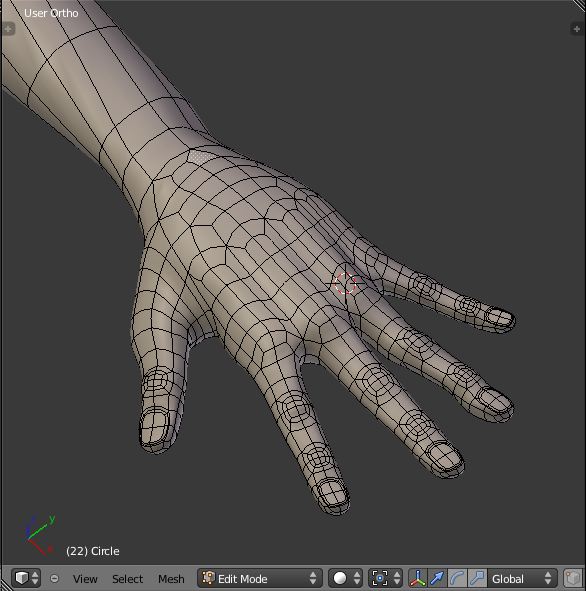The image size is (586, 591).
Task: Open the editor type selector cube icon
Action: point(26,578)
